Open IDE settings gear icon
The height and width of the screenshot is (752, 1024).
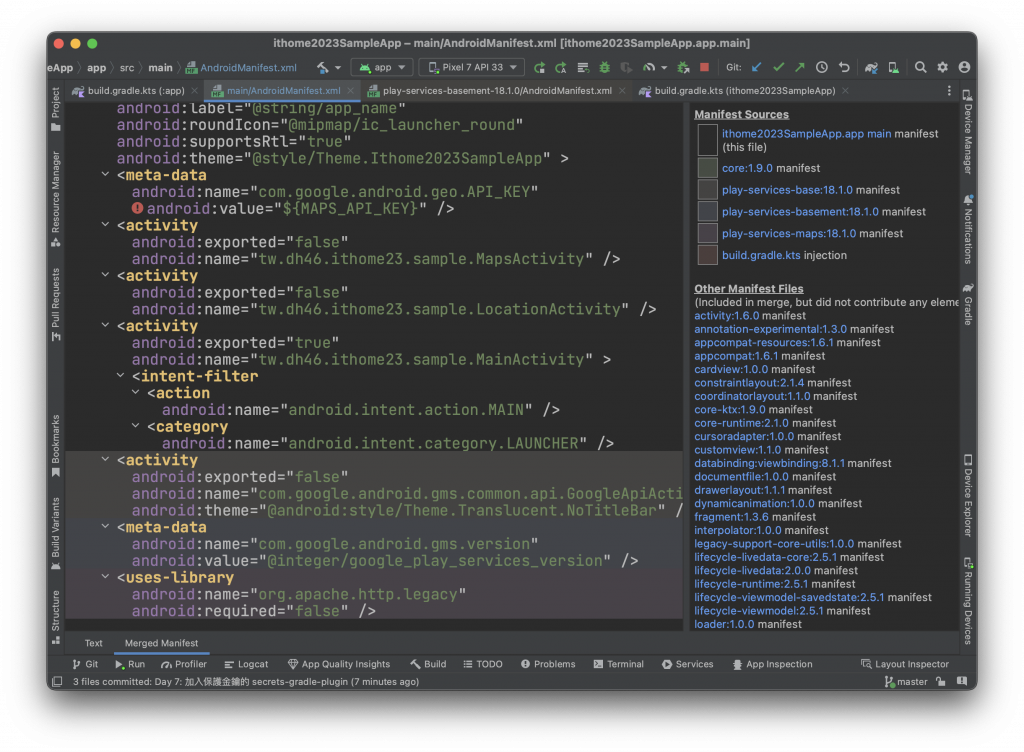point(942,67)
